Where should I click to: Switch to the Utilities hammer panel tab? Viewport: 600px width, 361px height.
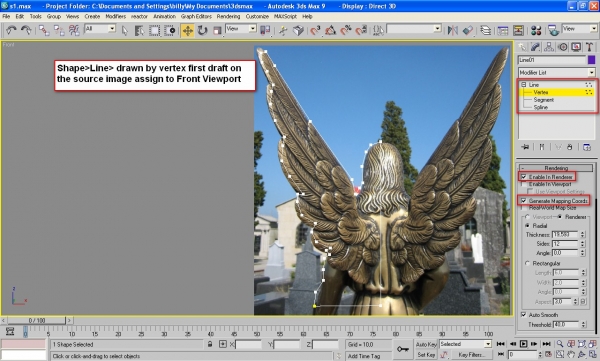589,47
